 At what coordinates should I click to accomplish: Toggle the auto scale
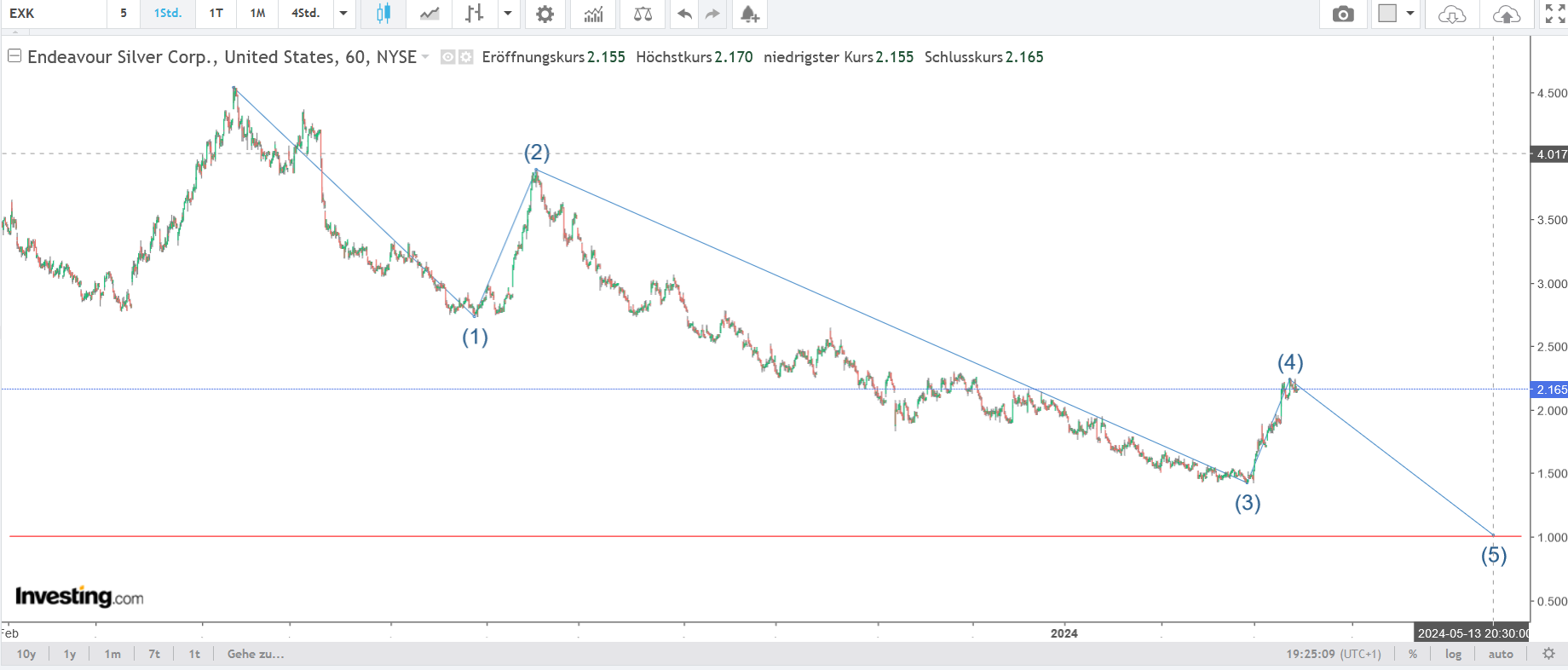(1501, 654)
